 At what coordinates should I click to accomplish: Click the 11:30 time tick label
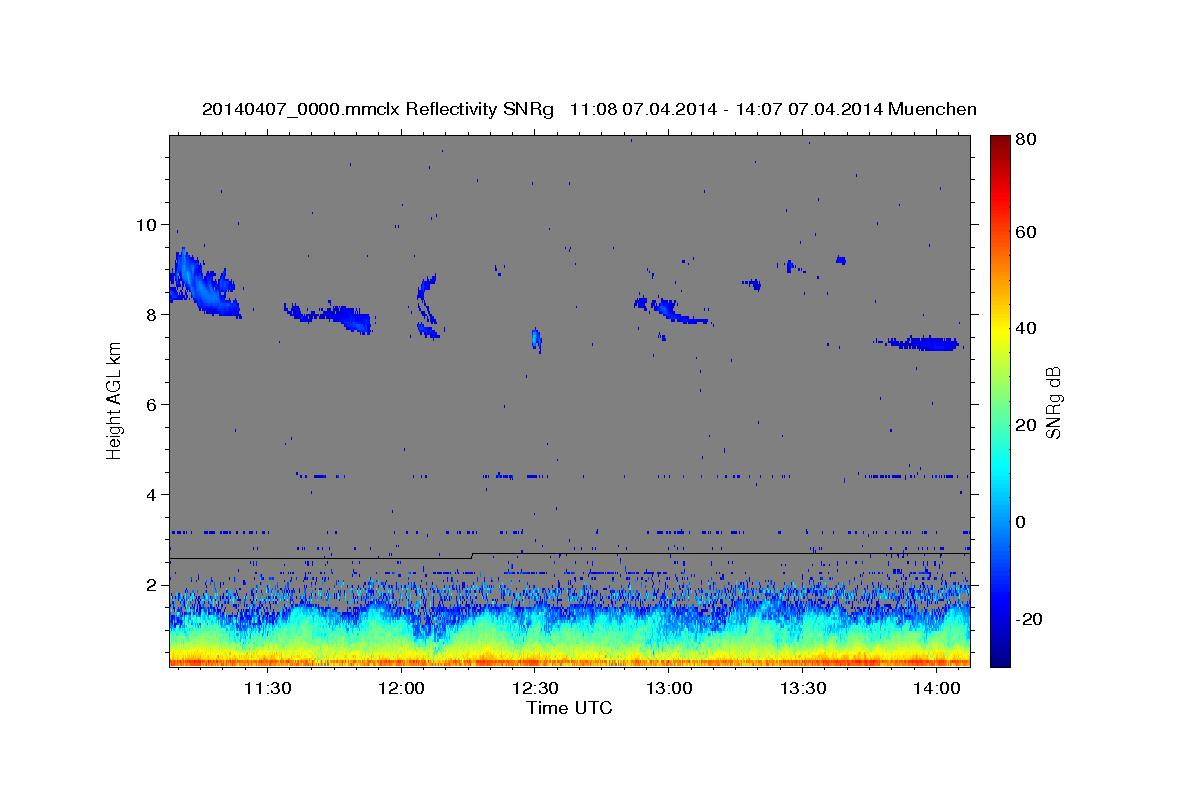(x=268, y=688)
